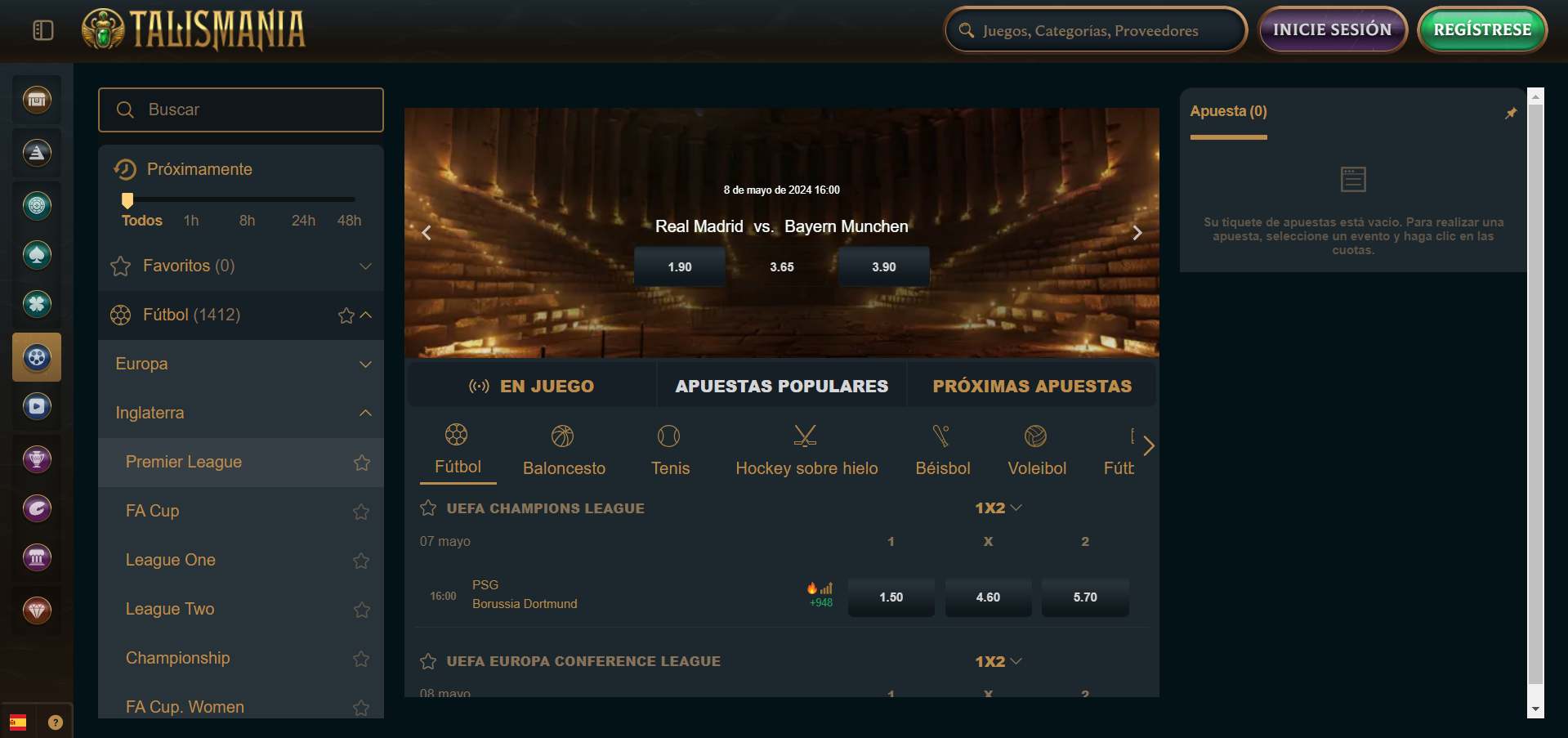Image resolution: width=1568 pixels, height=738 pixels.
Task: Click the trophy icon in left sidebar
Action: (37, 459)
